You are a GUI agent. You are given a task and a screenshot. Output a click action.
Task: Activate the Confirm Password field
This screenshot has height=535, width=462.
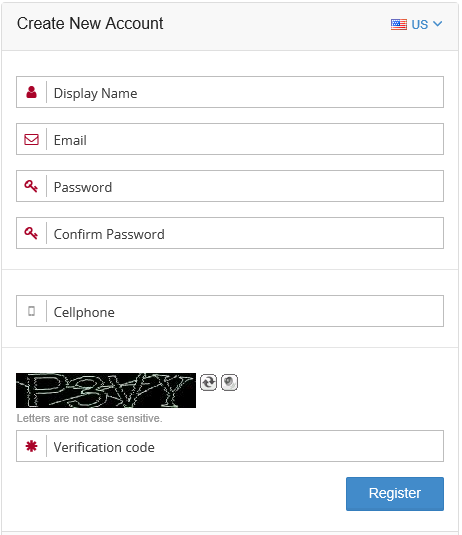pos(245,233)
